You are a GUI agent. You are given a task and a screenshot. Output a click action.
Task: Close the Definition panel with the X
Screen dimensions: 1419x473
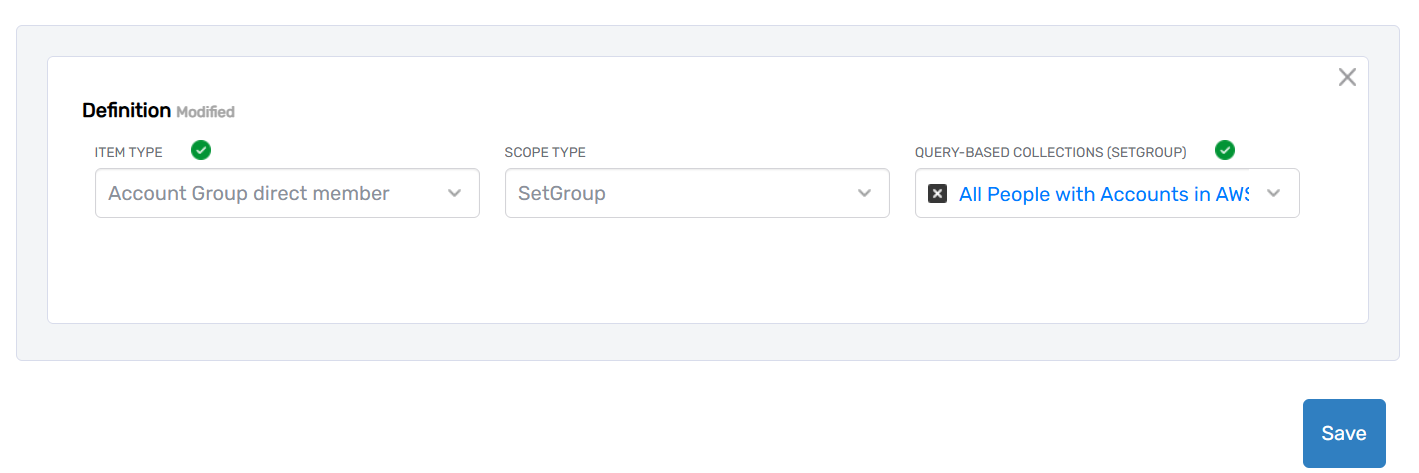(x=1347, y=77)
